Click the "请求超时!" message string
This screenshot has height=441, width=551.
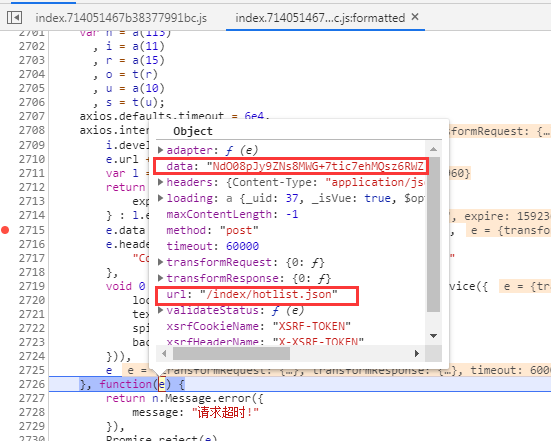(x=225, y=412)
